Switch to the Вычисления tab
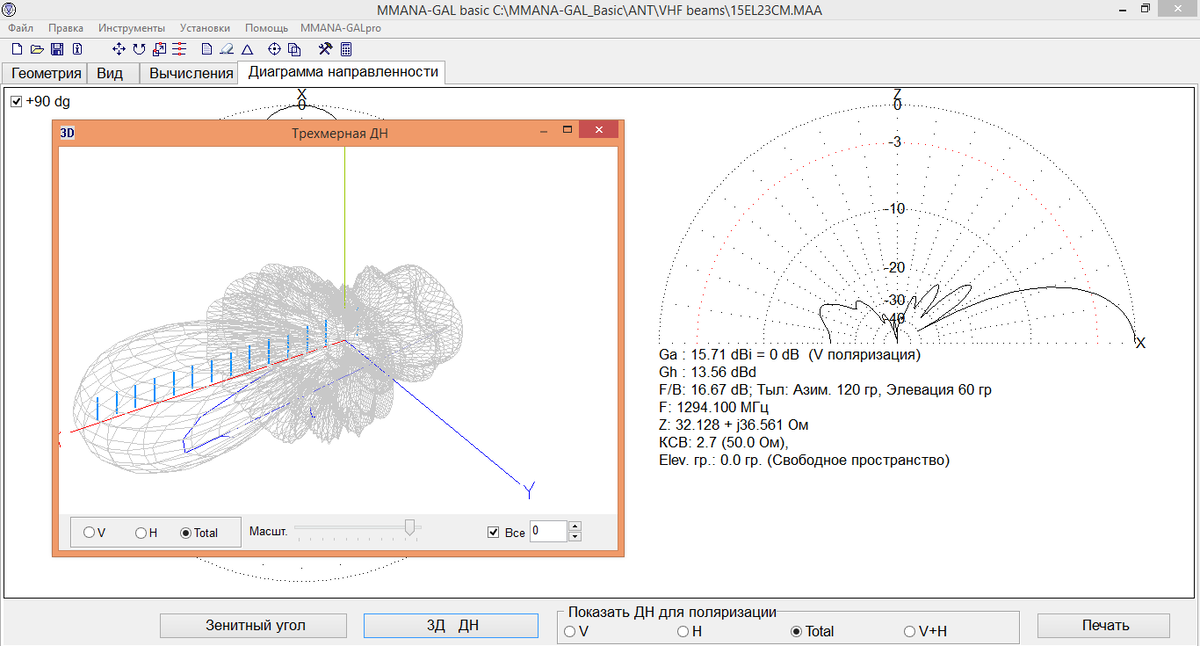 tap(190, 73)
